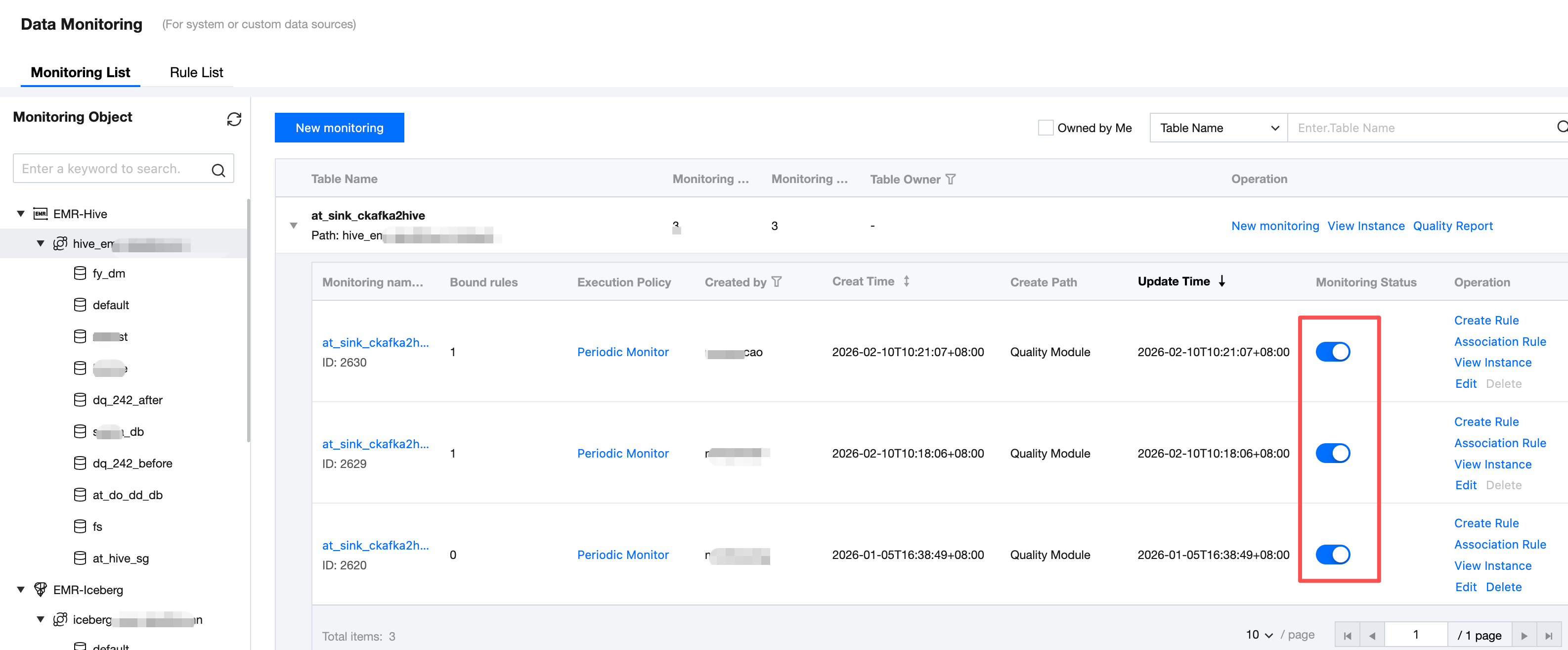Open the Table Name search type dropdown
This screenshot has width=1568, height=650.
tap(1218, 128)
